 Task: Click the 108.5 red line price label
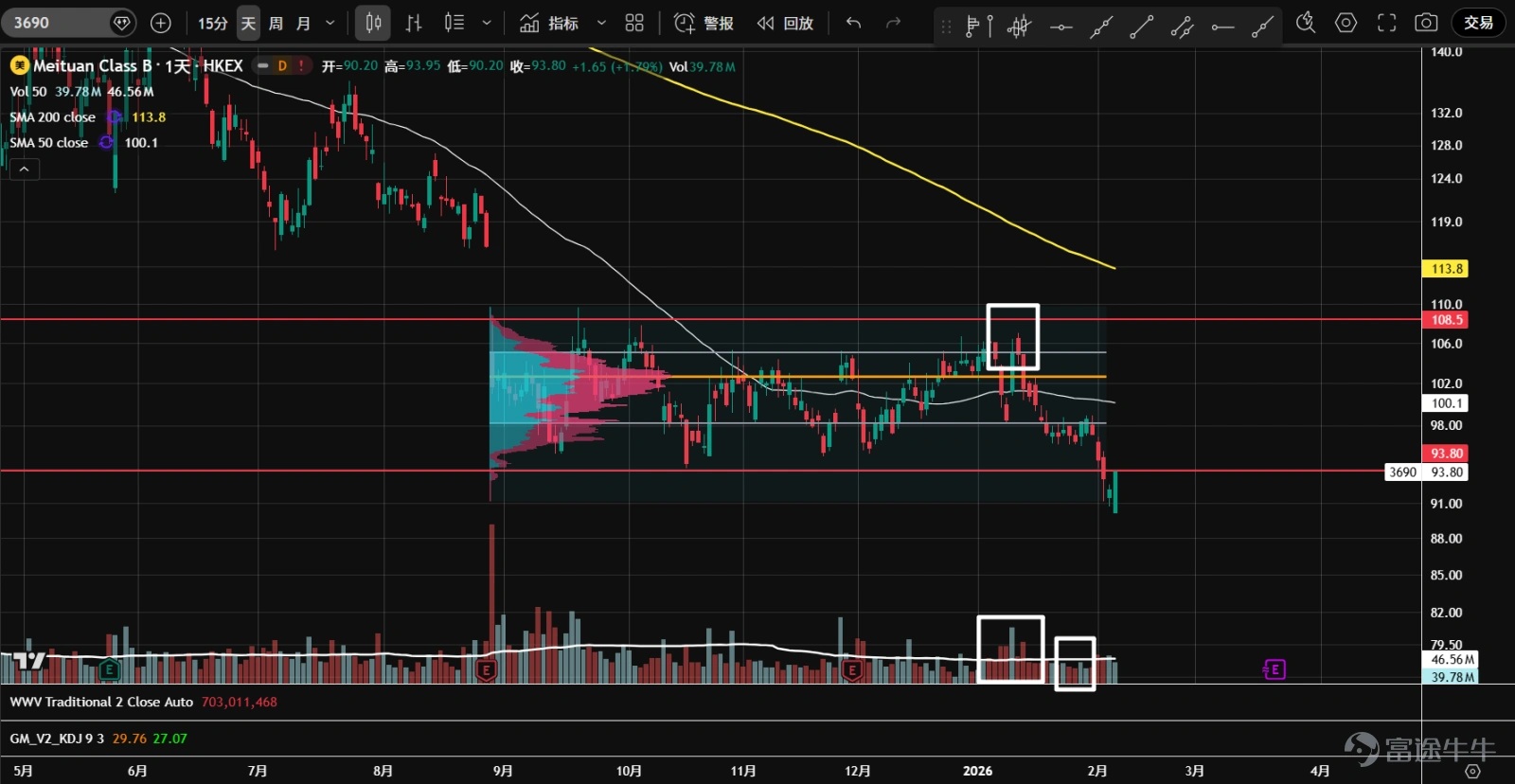click(1446, 320)
